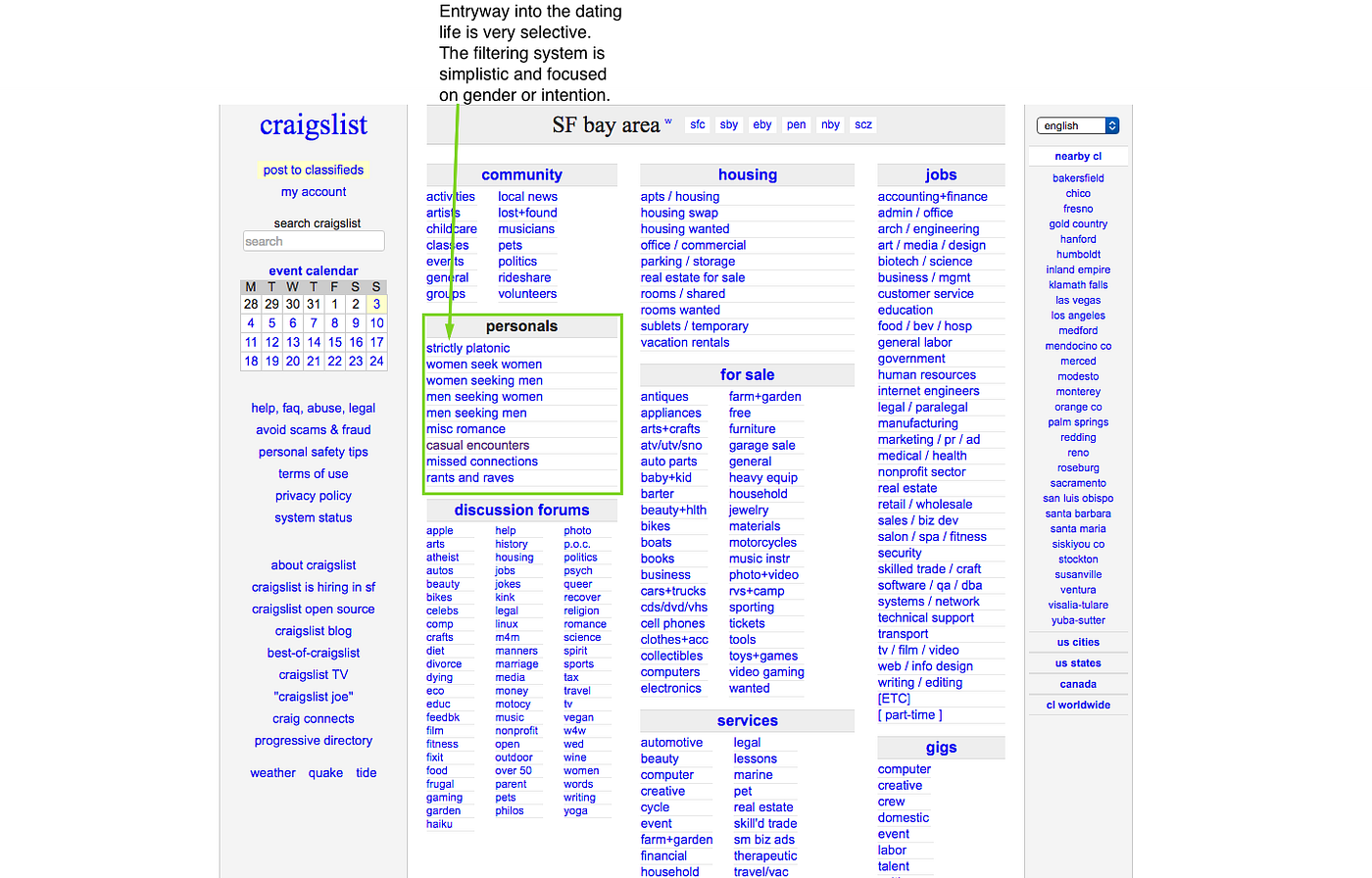Open privacy policy page

tap(314, 496)
